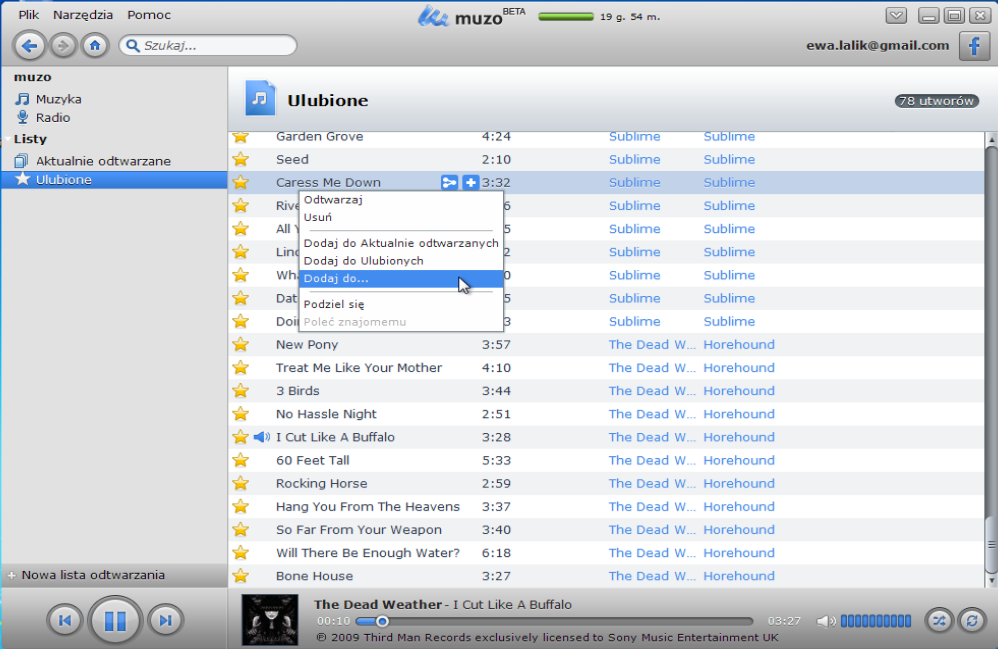Click the playback progress slider
998x649 pixels.
[x=554, y=621]
